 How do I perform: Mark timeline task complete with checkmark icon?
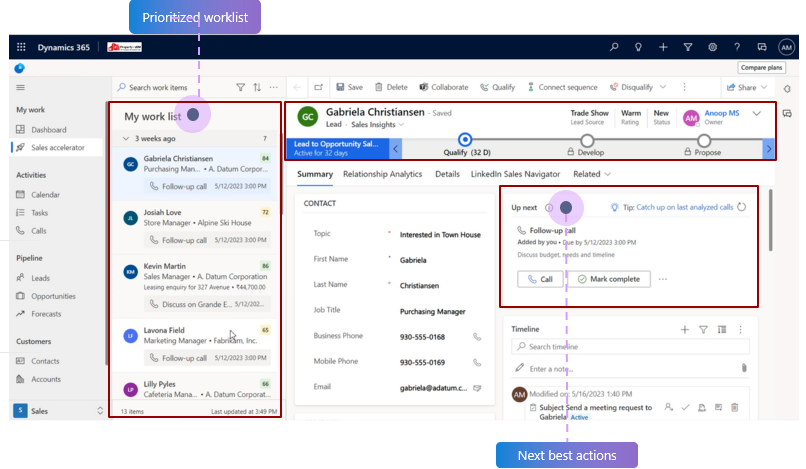(685, 407)
